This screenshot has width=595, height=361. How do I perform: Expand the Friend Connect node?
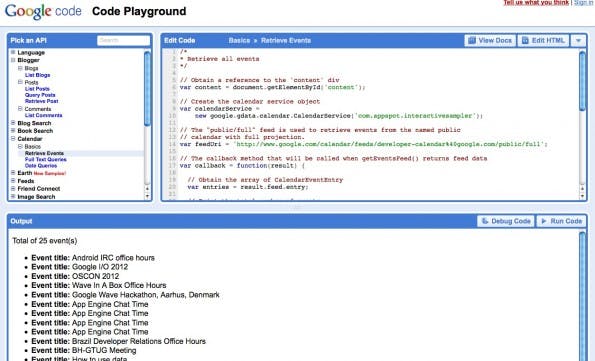(13, 188)
